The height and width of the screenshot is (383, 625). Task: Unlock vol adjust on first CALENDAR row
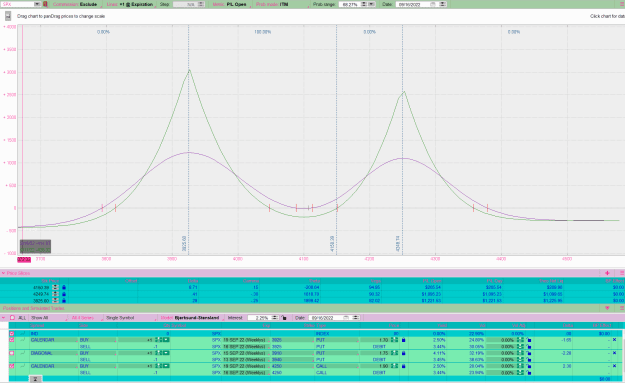click(x=529, y=340)
